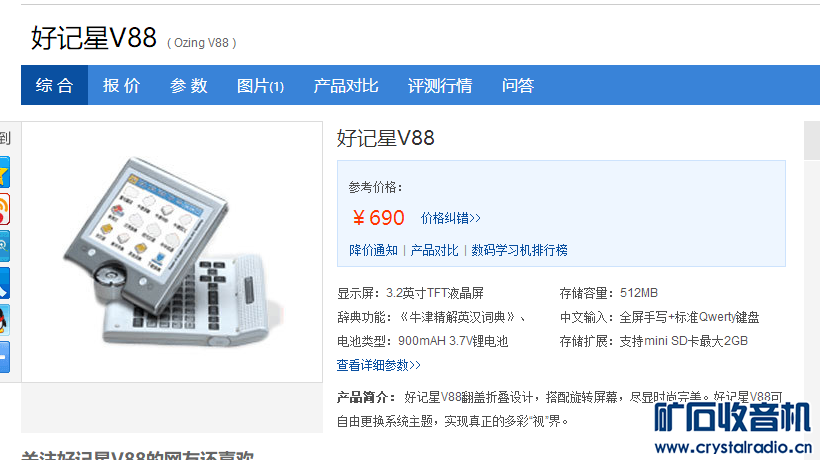Open the 综合 tab
820x460 pixels.
pos(54,85)
